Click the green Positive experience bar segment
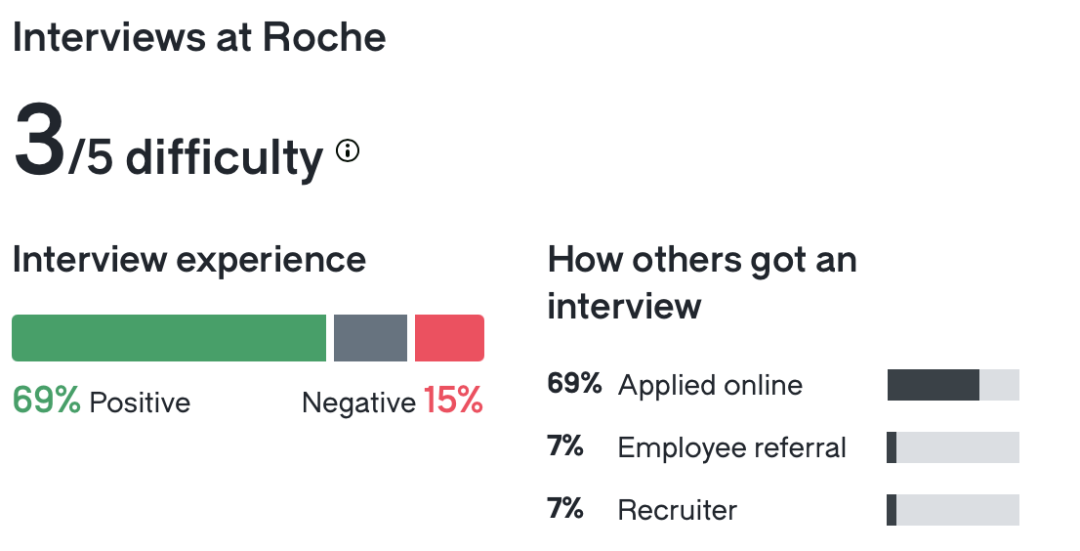 [x=169, y=338]
